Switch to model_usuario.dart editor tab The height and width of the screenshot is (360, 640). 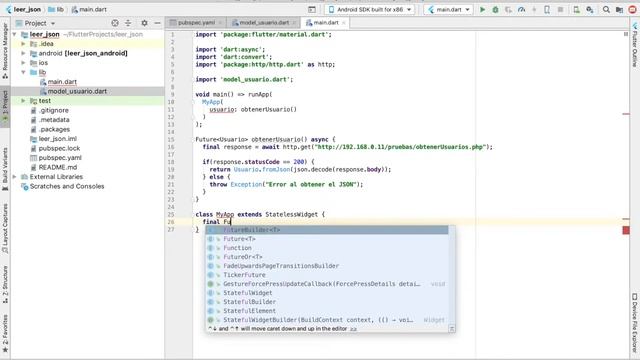pyautogui.click(x=264, y=23)
